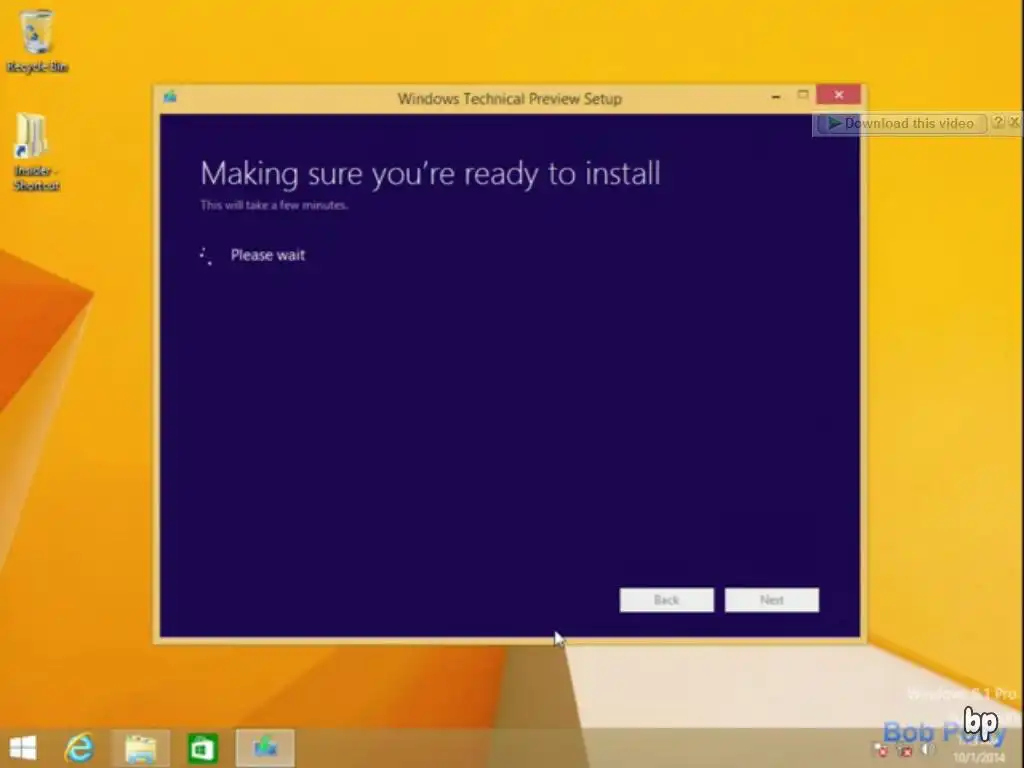Dismiss the download video overlay
This screenshot has height=768, width=1024.
click(x=1014, y=122)
